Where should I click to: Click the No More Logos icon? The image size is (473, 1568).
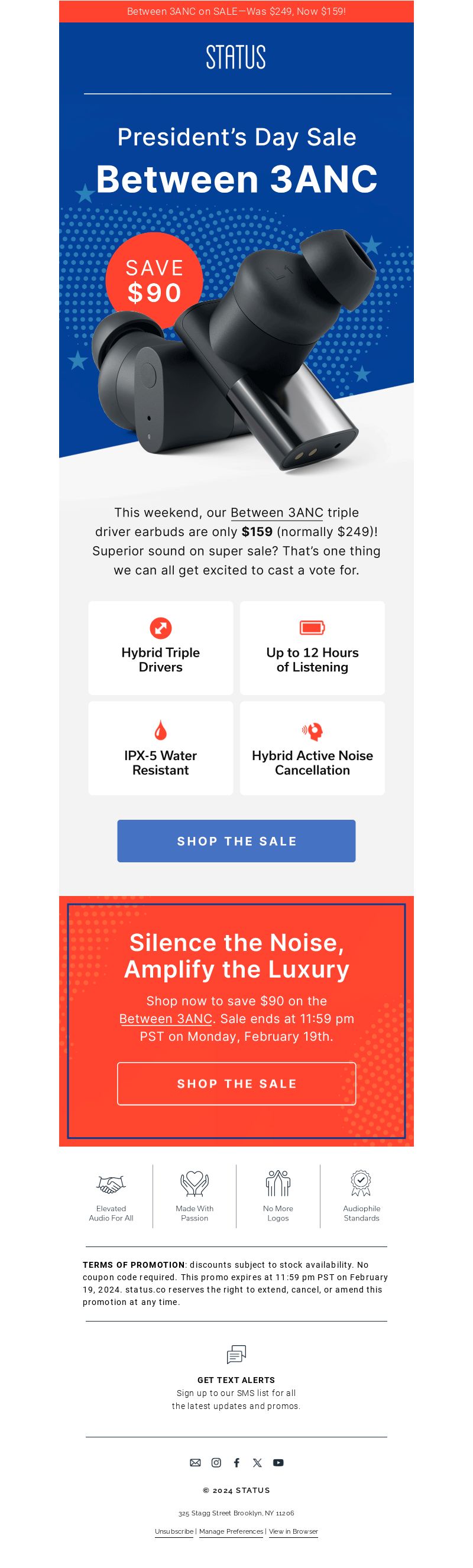pyautogui.click(x=278, y=1183)
